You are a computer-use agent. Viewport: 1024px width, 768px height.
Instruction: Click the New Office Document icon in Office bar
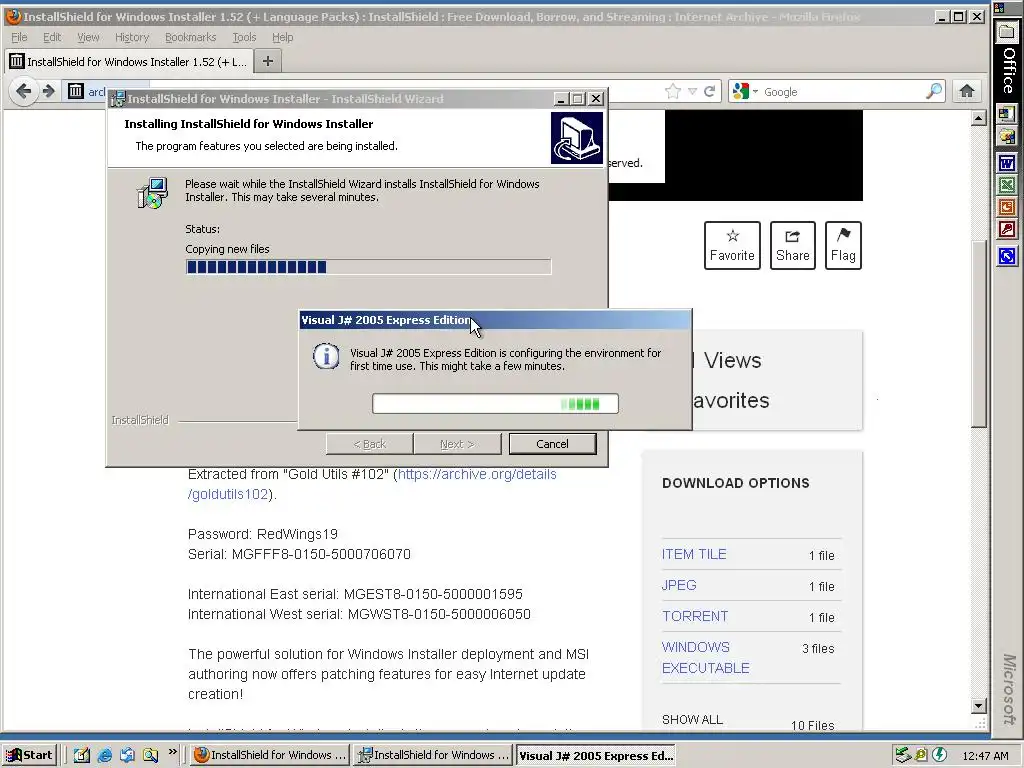tap(1006, 114)
